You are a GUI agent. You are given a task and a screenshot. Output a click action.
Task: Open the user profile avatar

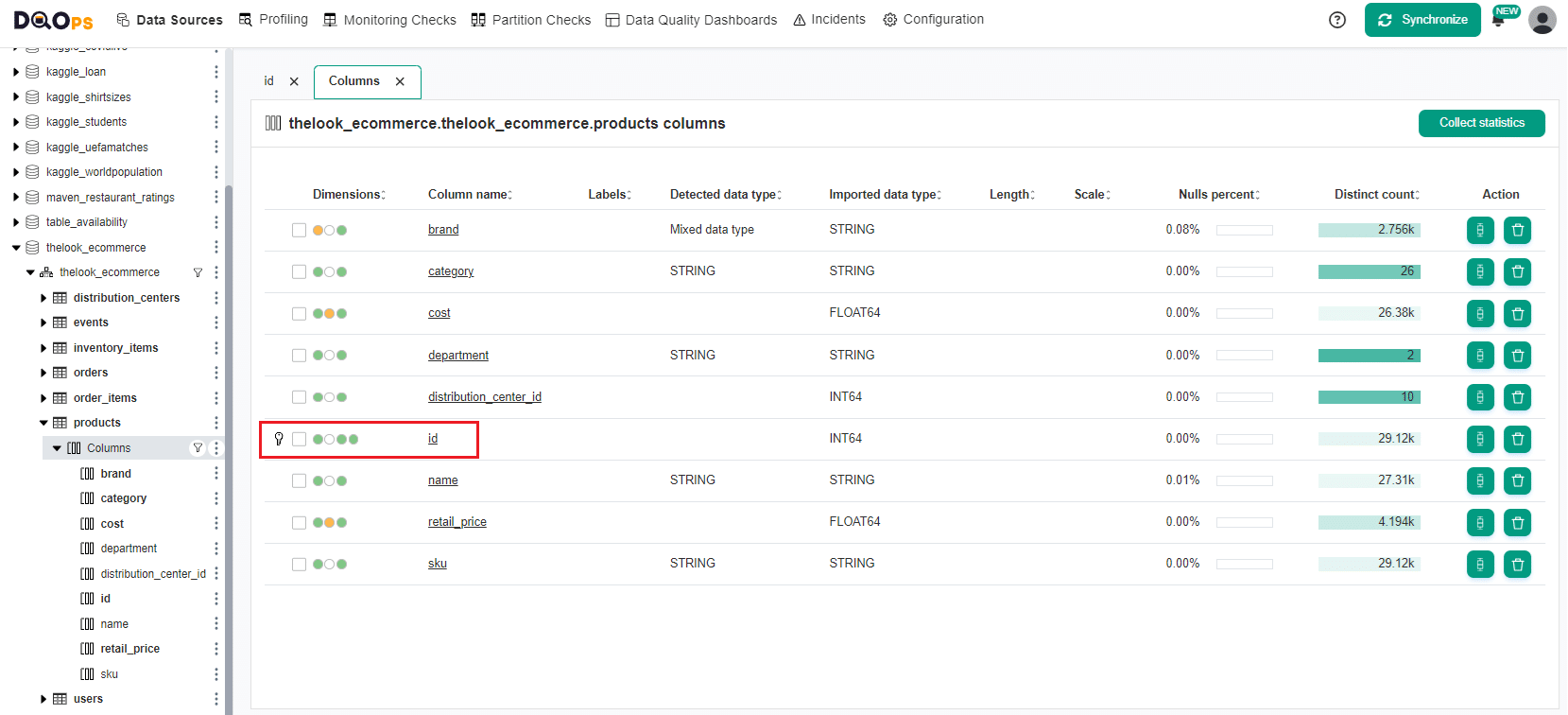[1542, 20]
